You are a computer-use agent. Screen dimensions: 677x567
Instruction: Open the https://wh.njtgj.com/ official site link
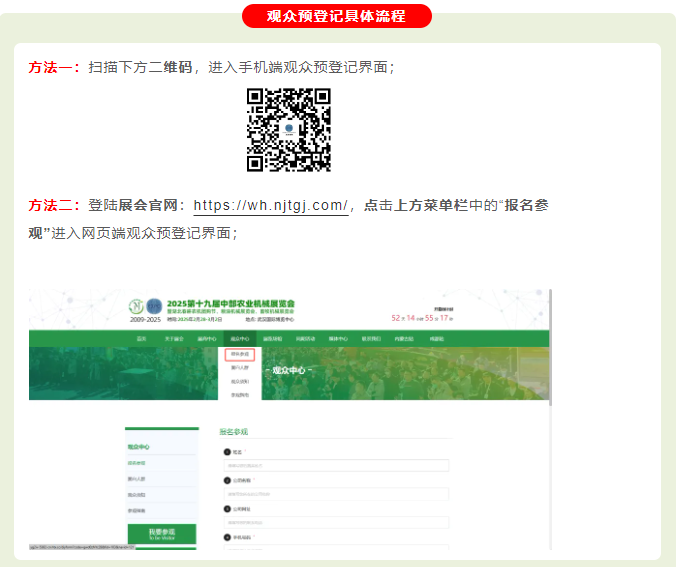coord(271,206)
